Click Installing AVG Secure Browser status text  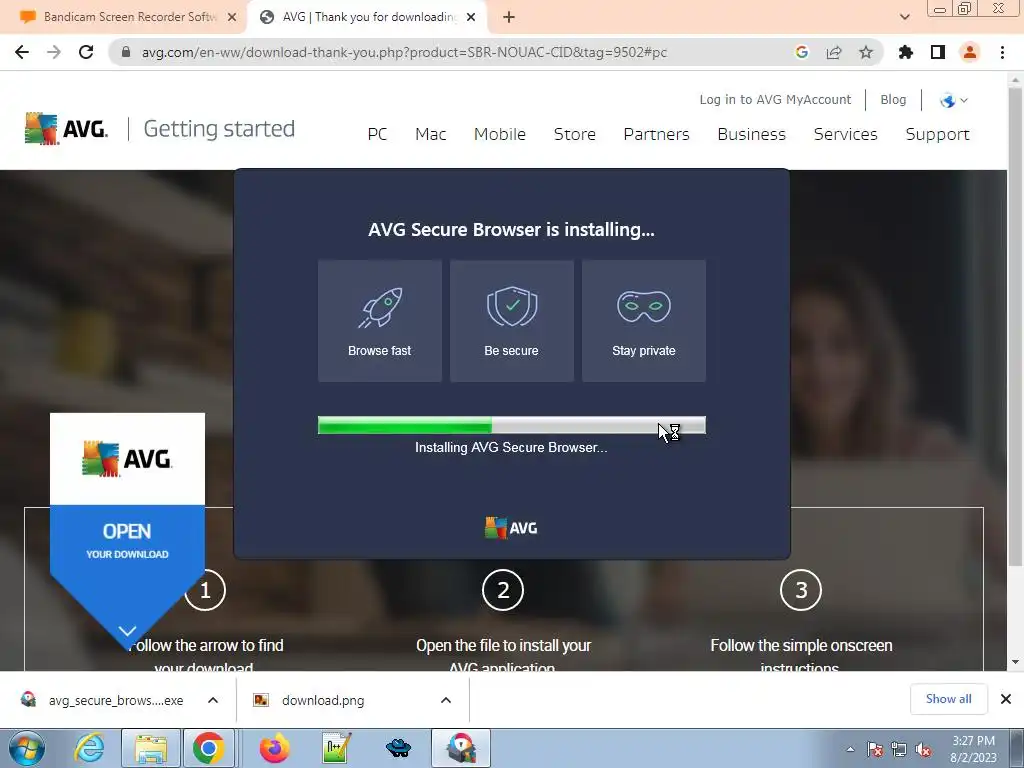click(x=511, y=448)
